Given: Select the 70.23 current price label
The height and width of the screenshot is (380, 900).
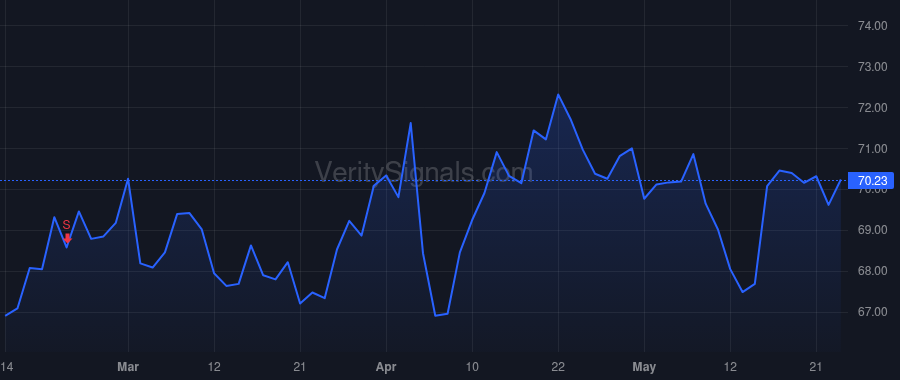Looking at the screenshot, I should 871,181.
